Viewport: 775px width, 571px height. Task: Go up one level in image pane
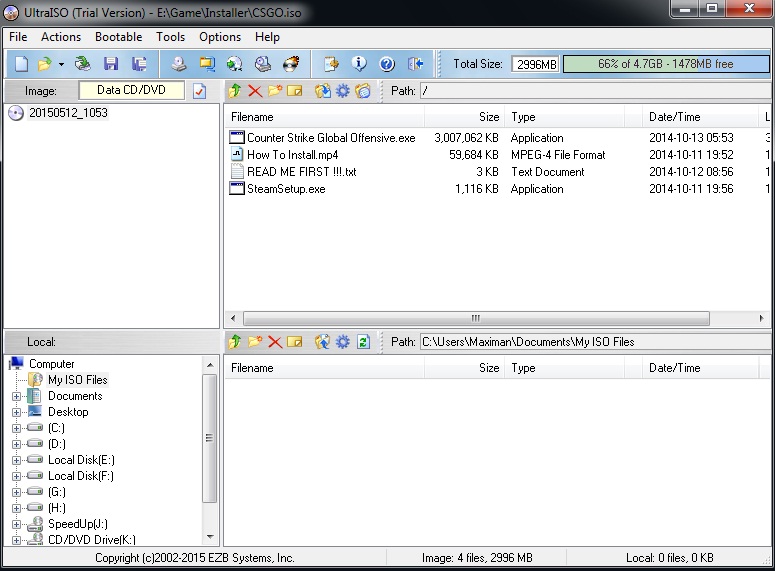coord(235,91)
